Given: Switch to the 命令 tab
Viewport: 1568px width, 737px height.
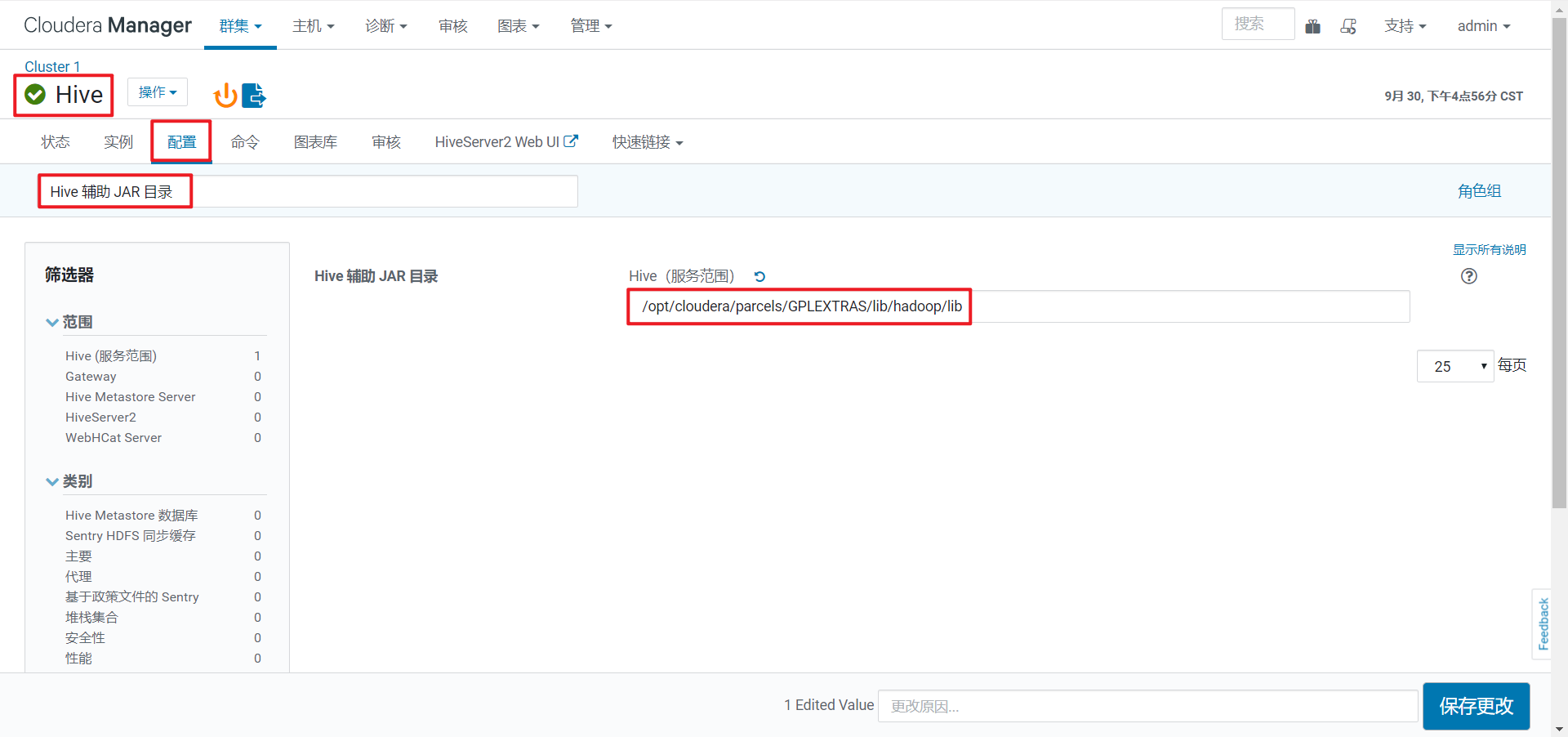Looking at the screenshot, I should pos(245,142).
